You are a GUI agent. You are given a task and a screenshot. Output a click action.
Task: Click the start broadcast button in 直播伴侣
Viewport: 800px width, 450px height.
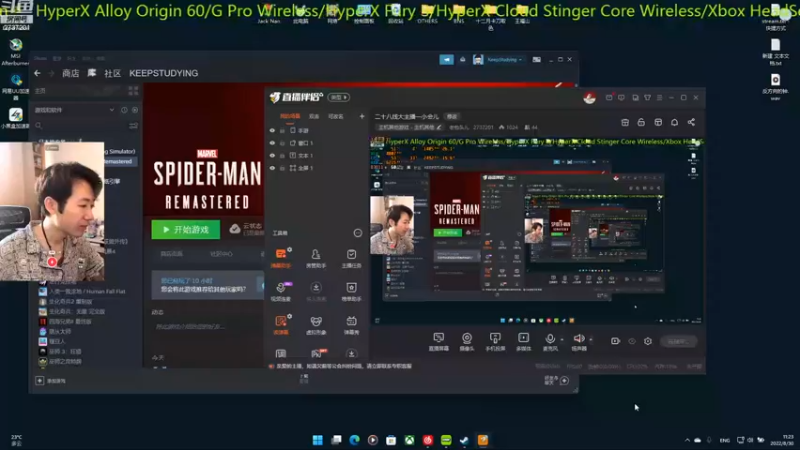679,341
